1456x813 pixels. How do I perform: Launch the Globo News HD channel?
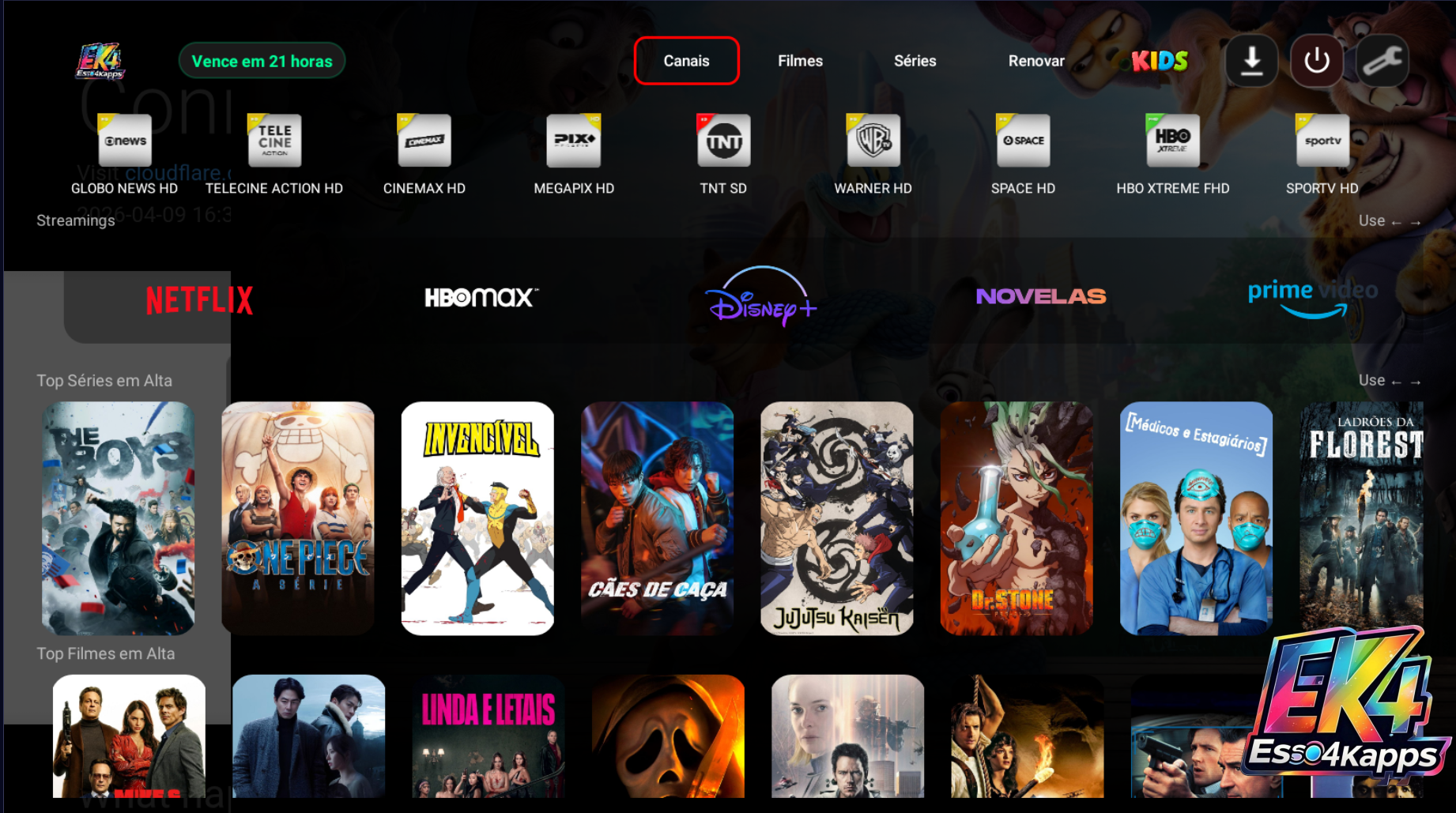[125, 141]
